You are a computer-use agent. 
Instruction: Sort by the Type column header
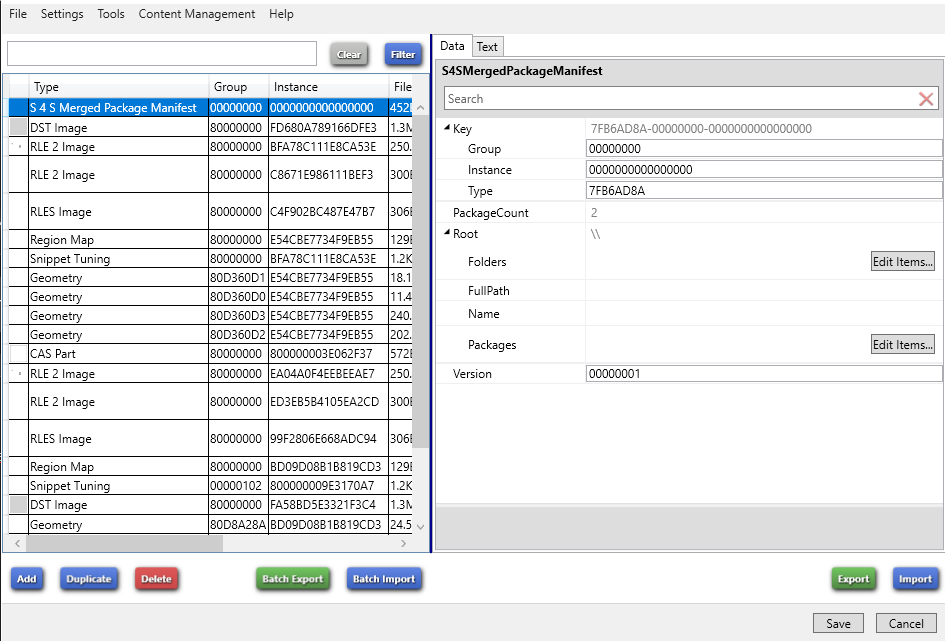click(x=119, y=87)
